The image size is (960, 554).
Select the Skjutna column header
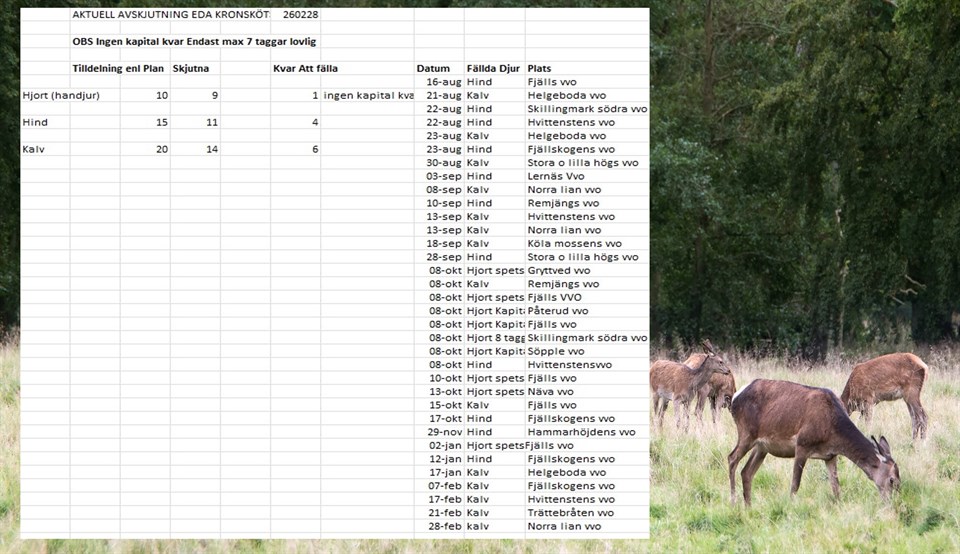[191, 68]
